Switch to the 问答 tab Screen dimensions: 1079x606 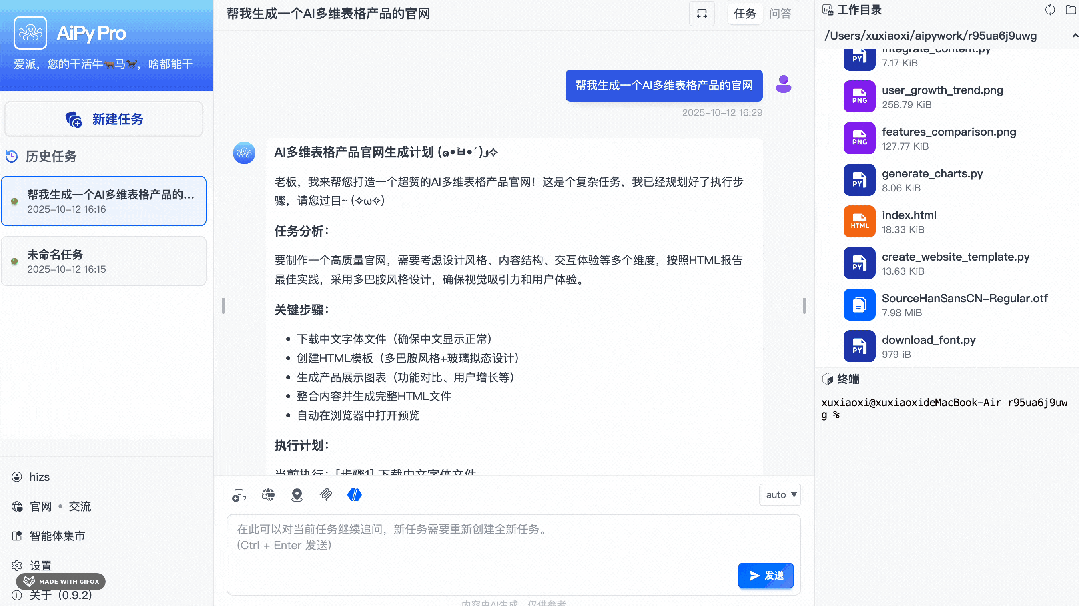point(780,13)
